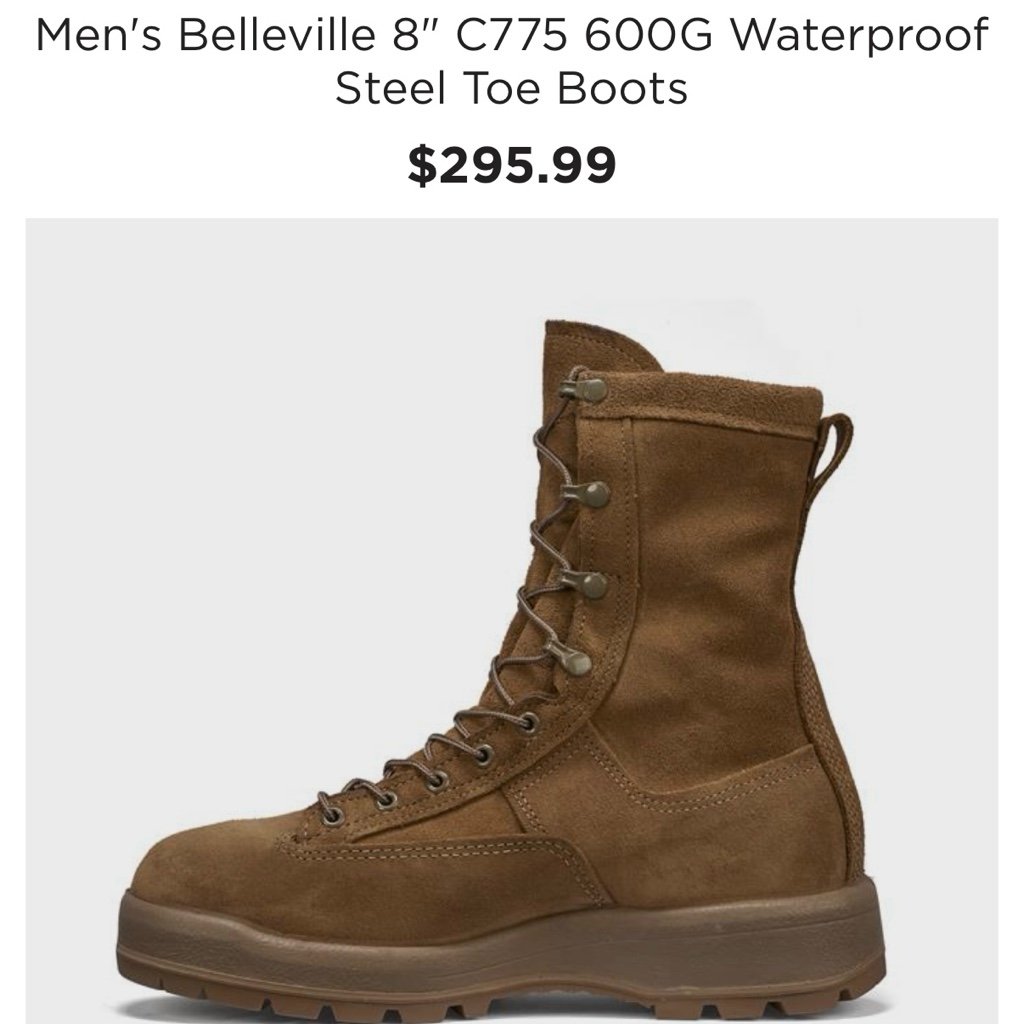
Task: Click "Steel Toe Boots" in the title
Action: pos(511,88)
